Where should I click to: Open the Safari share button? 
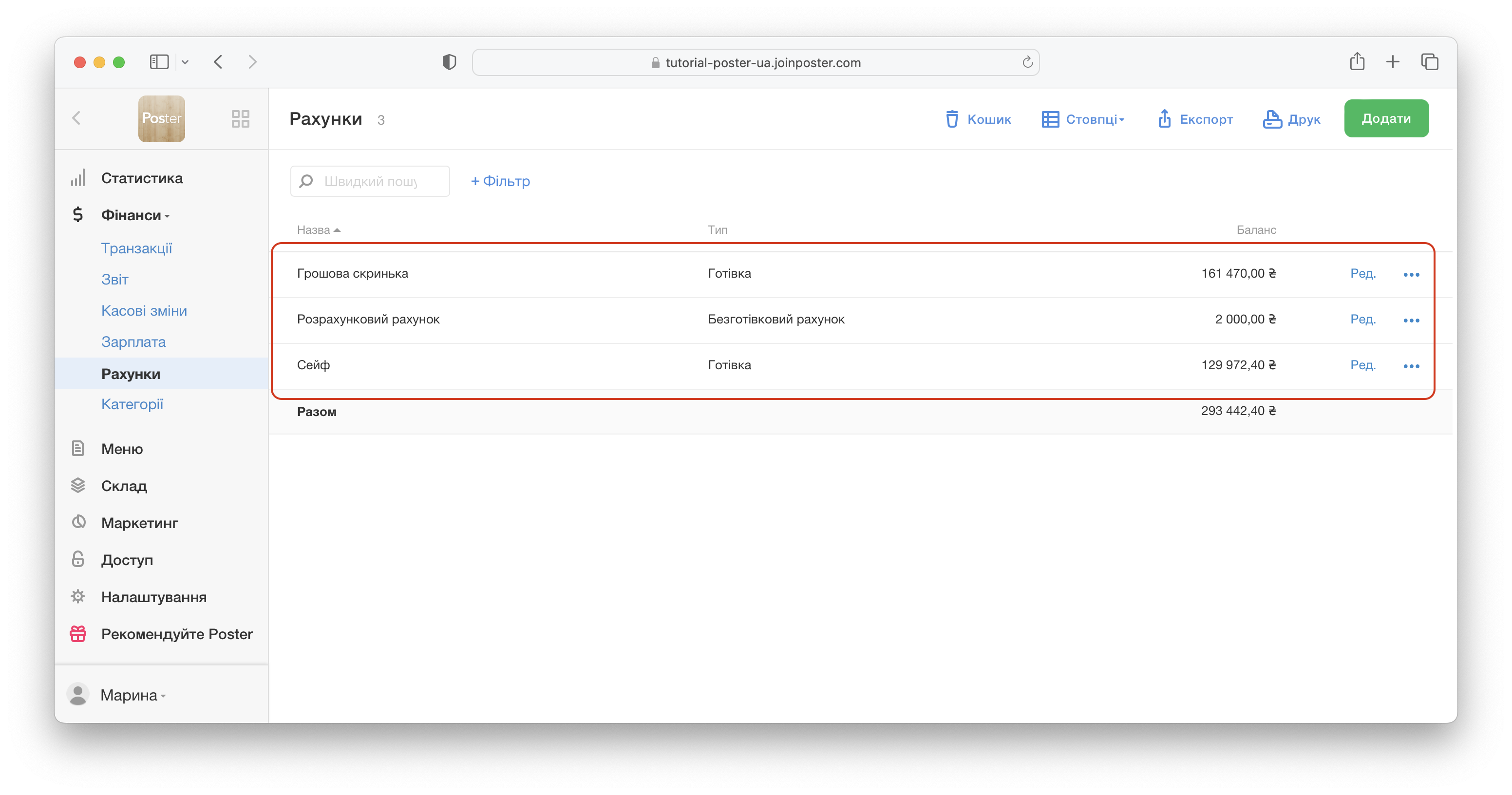pyautogui.click(x=1357, y=62)
